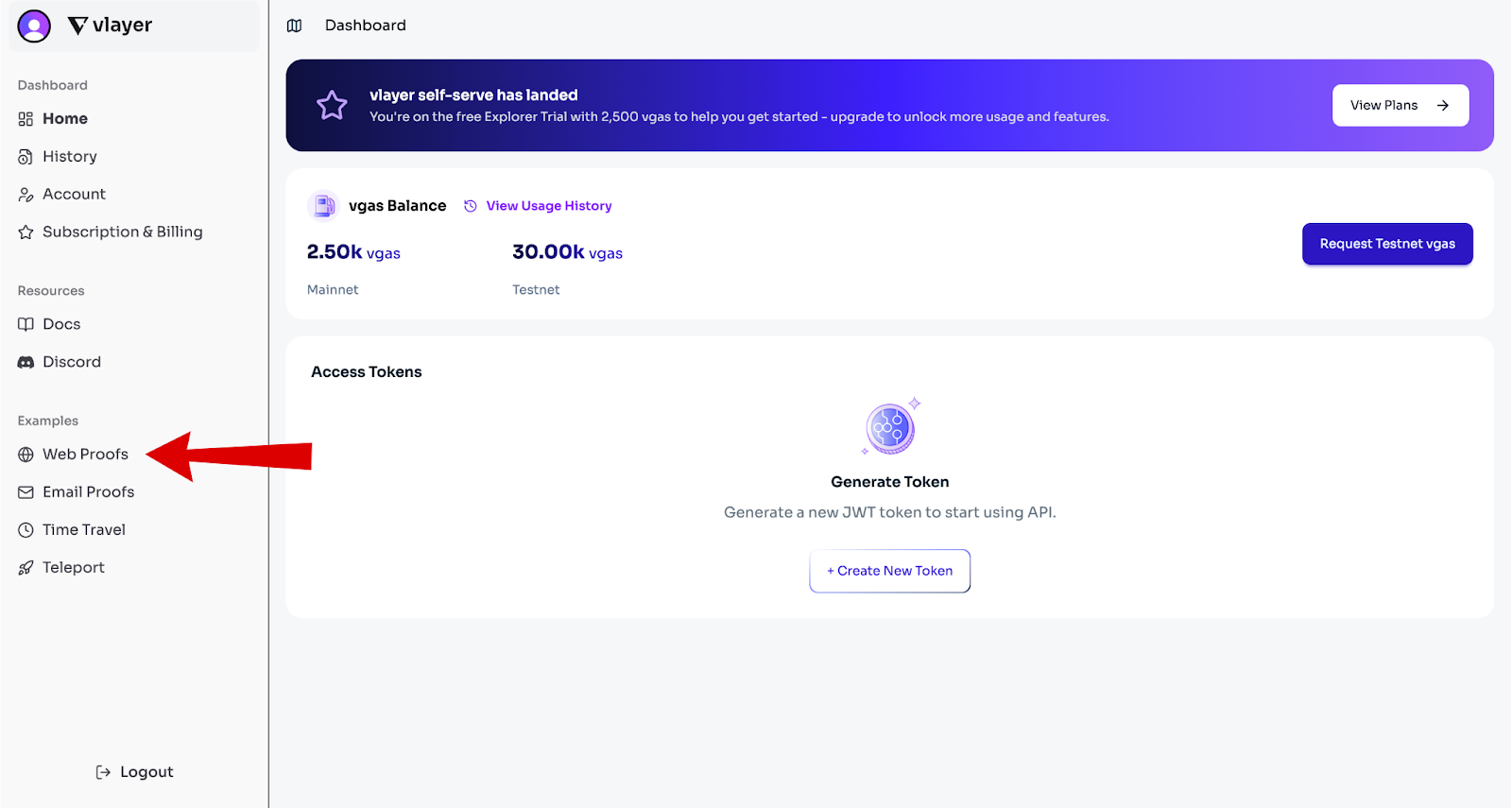1512x808 pixels.
Task: Click the vgas Balance fuel icon
Action: click(x=323, y=205)
